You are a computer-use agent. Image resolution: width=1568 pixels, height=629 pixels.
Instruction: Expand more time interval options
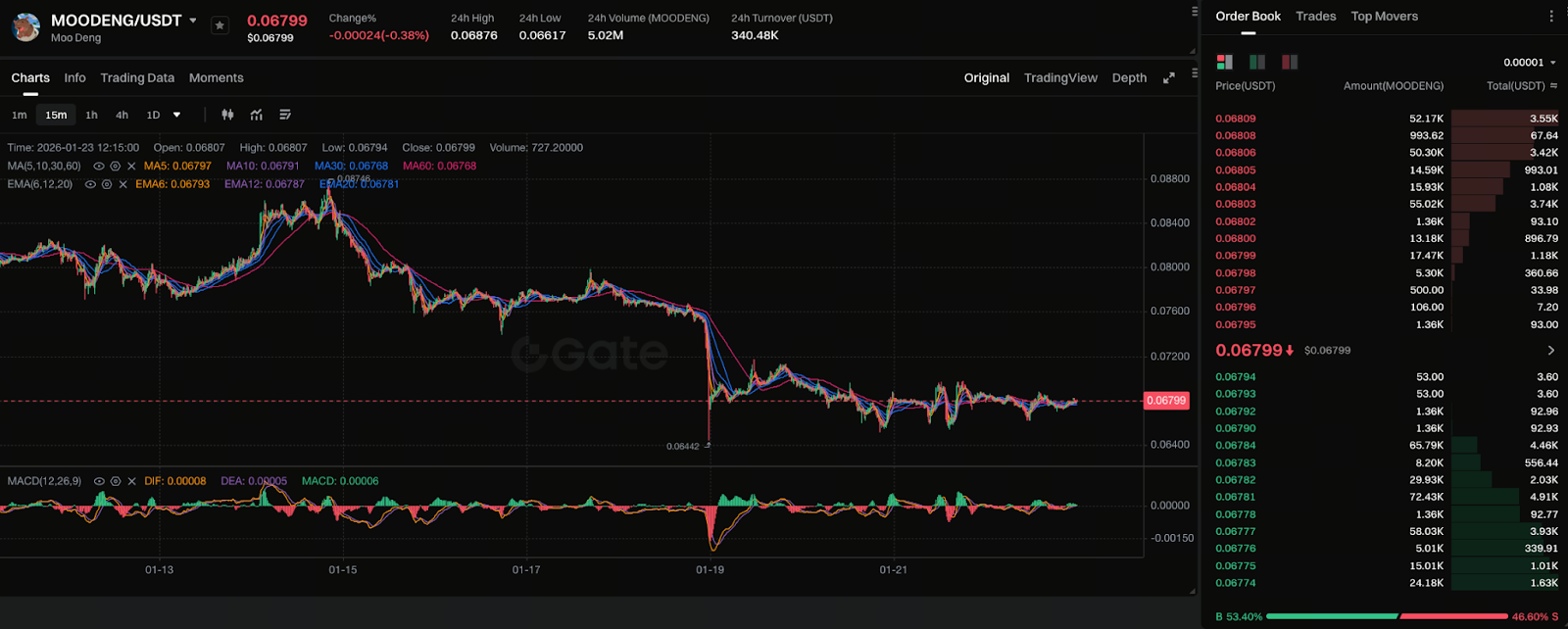point(176,115)
